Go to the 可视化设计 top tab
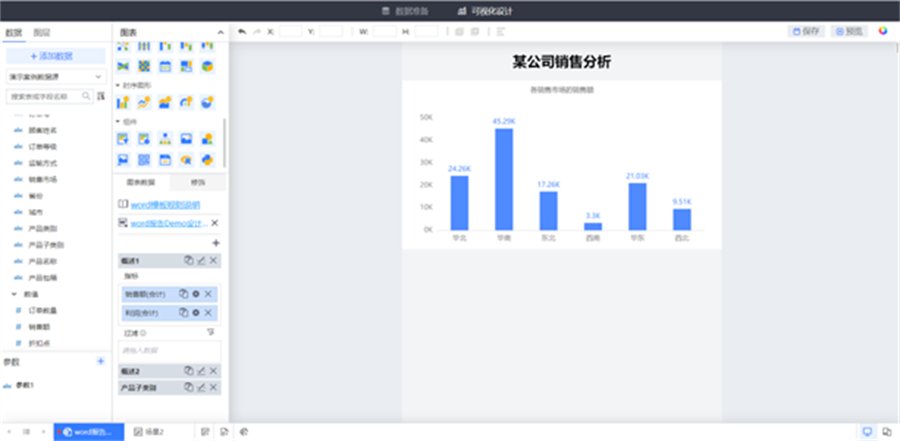 pos(485,11)
